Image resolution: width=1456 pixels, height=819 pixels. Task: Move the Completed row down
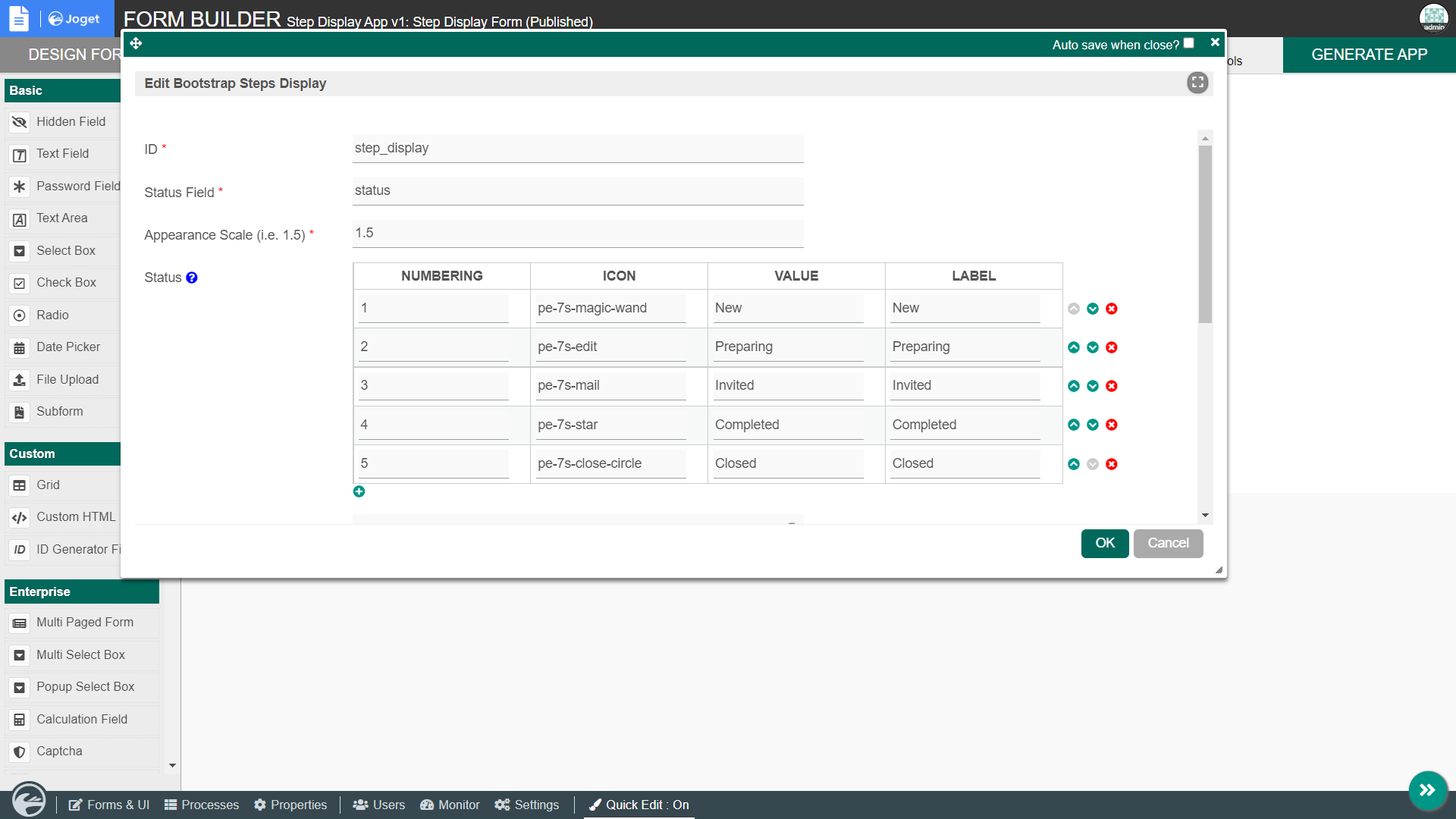tap(1093, 425)
